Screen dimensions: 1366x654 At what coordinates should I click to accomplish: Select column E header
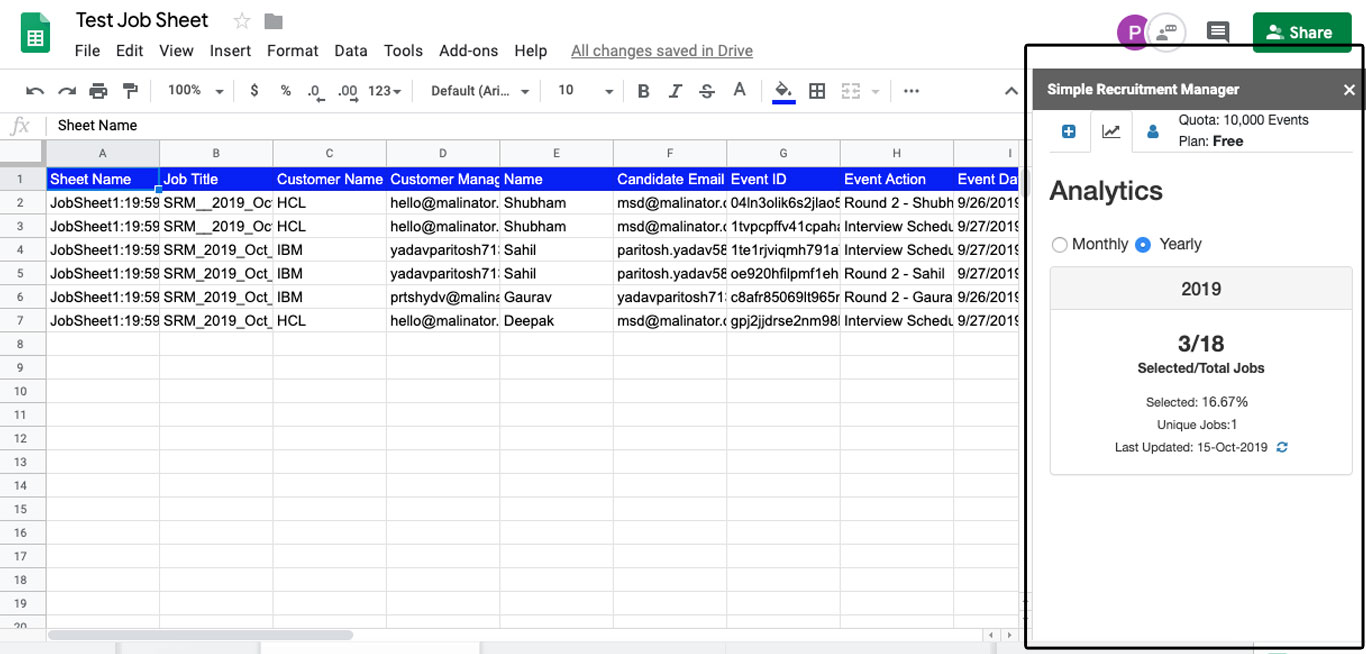(x=556, y=154)
